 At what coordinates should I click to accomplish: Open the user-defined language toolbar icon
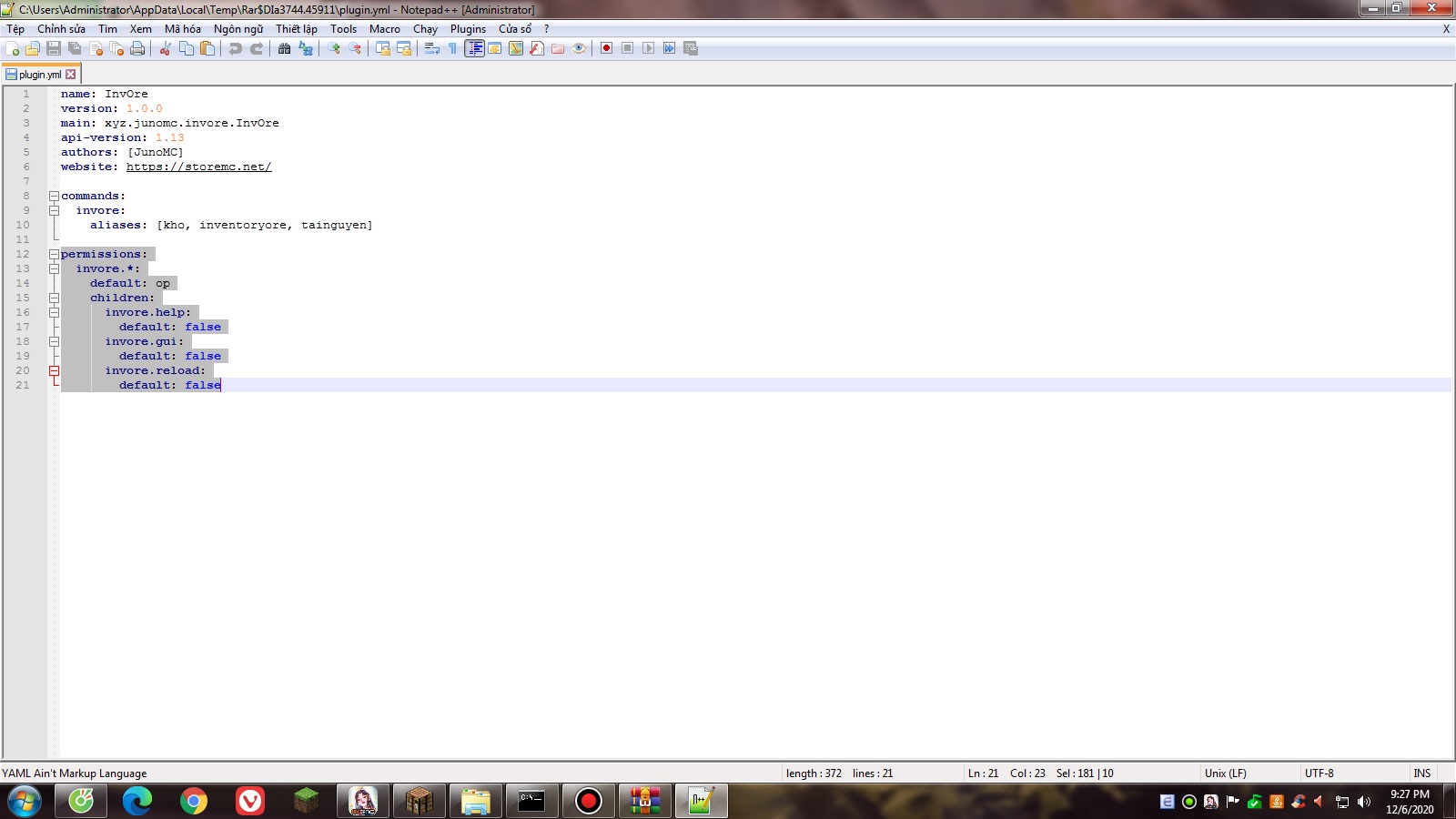(x=495, y=48)
